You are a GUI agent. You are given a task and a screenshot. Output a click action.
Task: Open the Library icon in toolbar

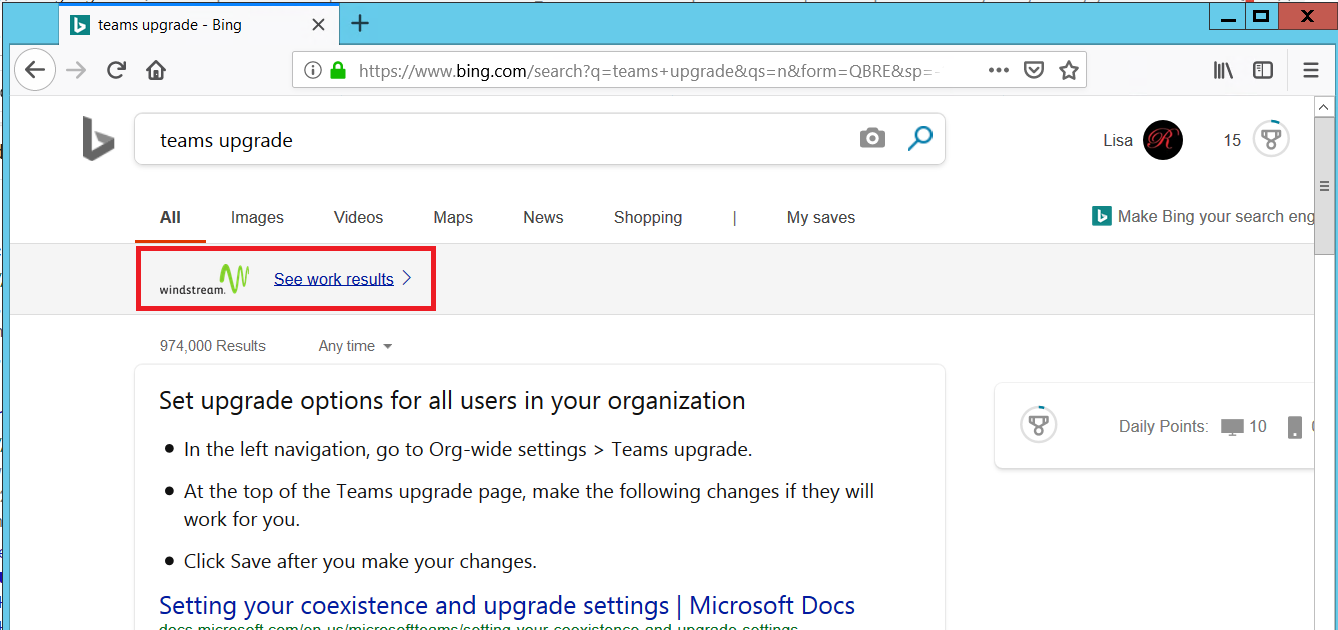1223,70
